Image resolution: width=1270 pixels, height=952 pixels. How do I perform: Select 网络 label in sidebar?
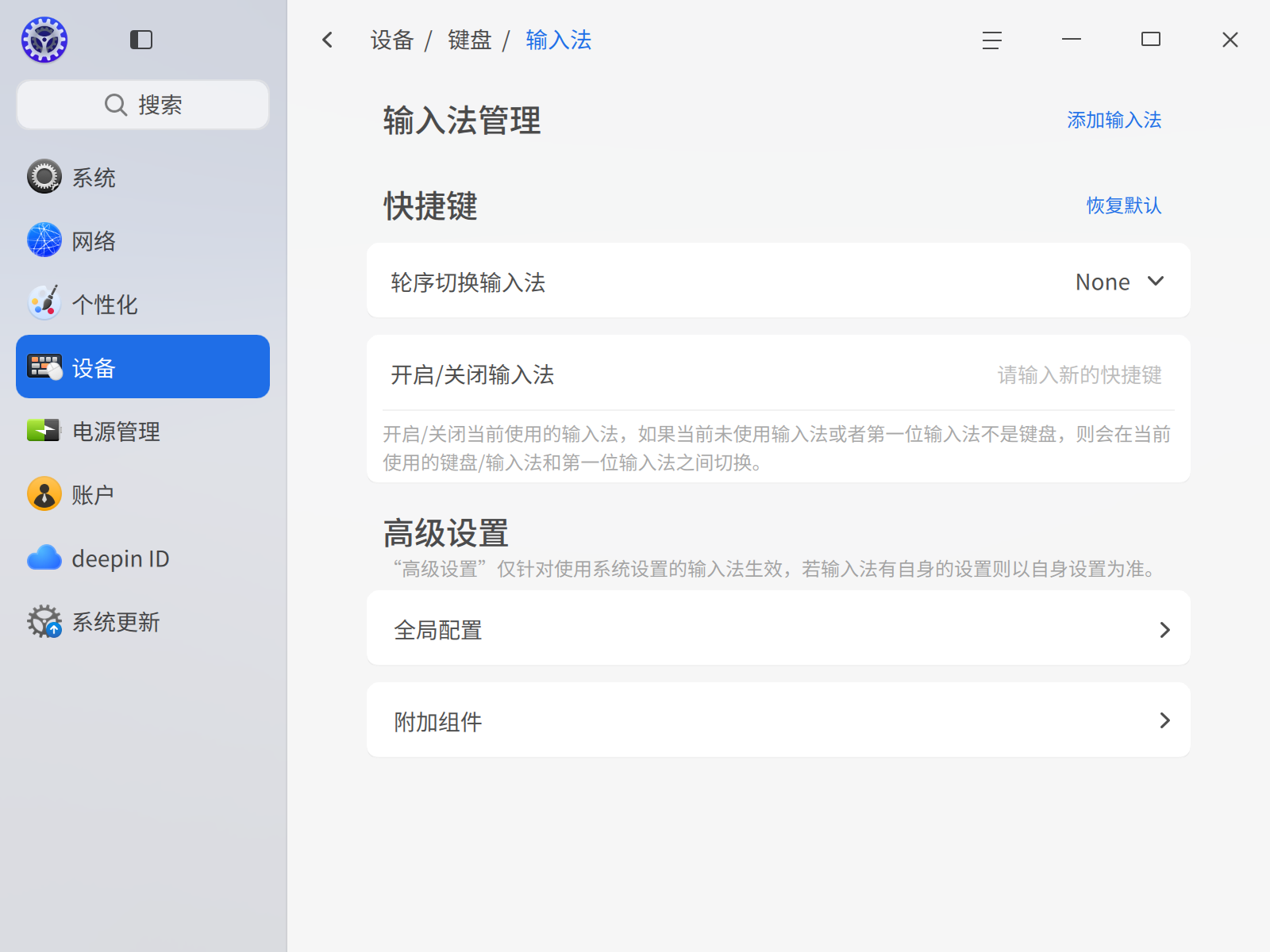[94, 241]
